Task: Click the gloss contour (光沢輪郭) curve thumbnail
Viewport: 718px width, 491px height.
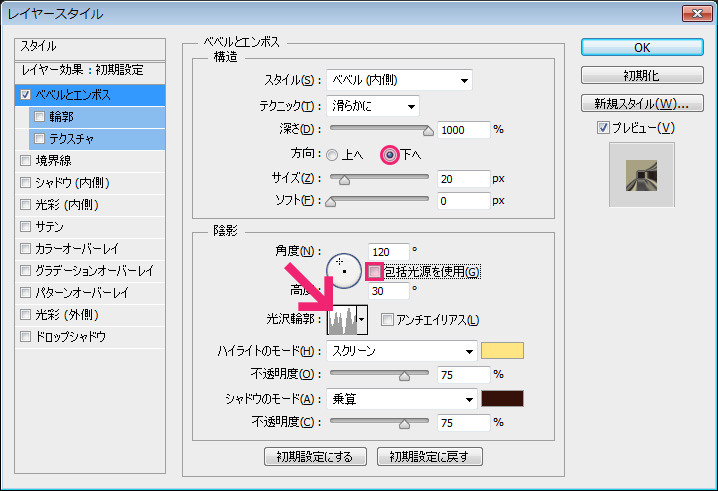Action: tap(343, 319)
